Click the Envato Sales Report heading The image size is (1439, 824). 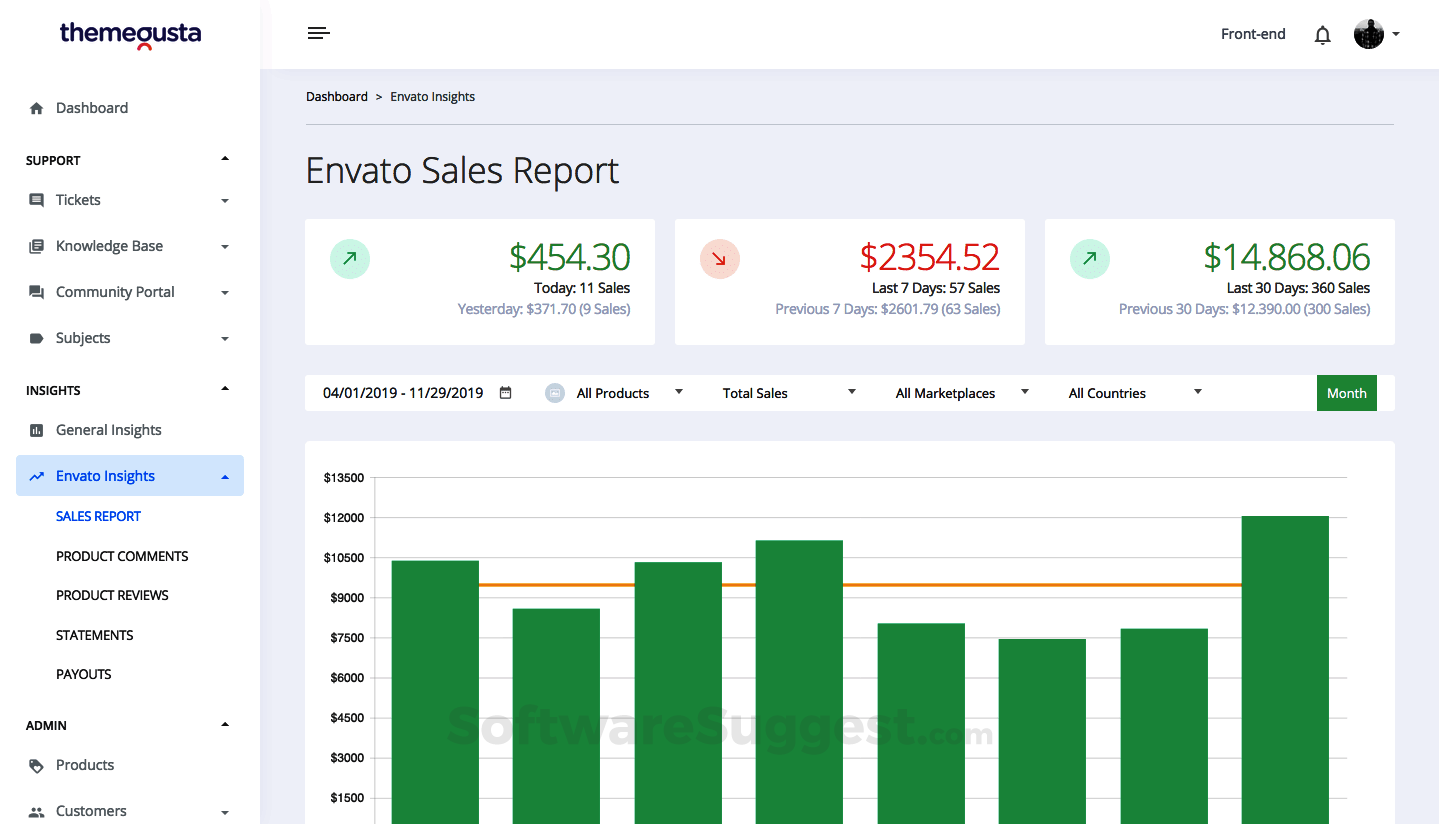462,171
